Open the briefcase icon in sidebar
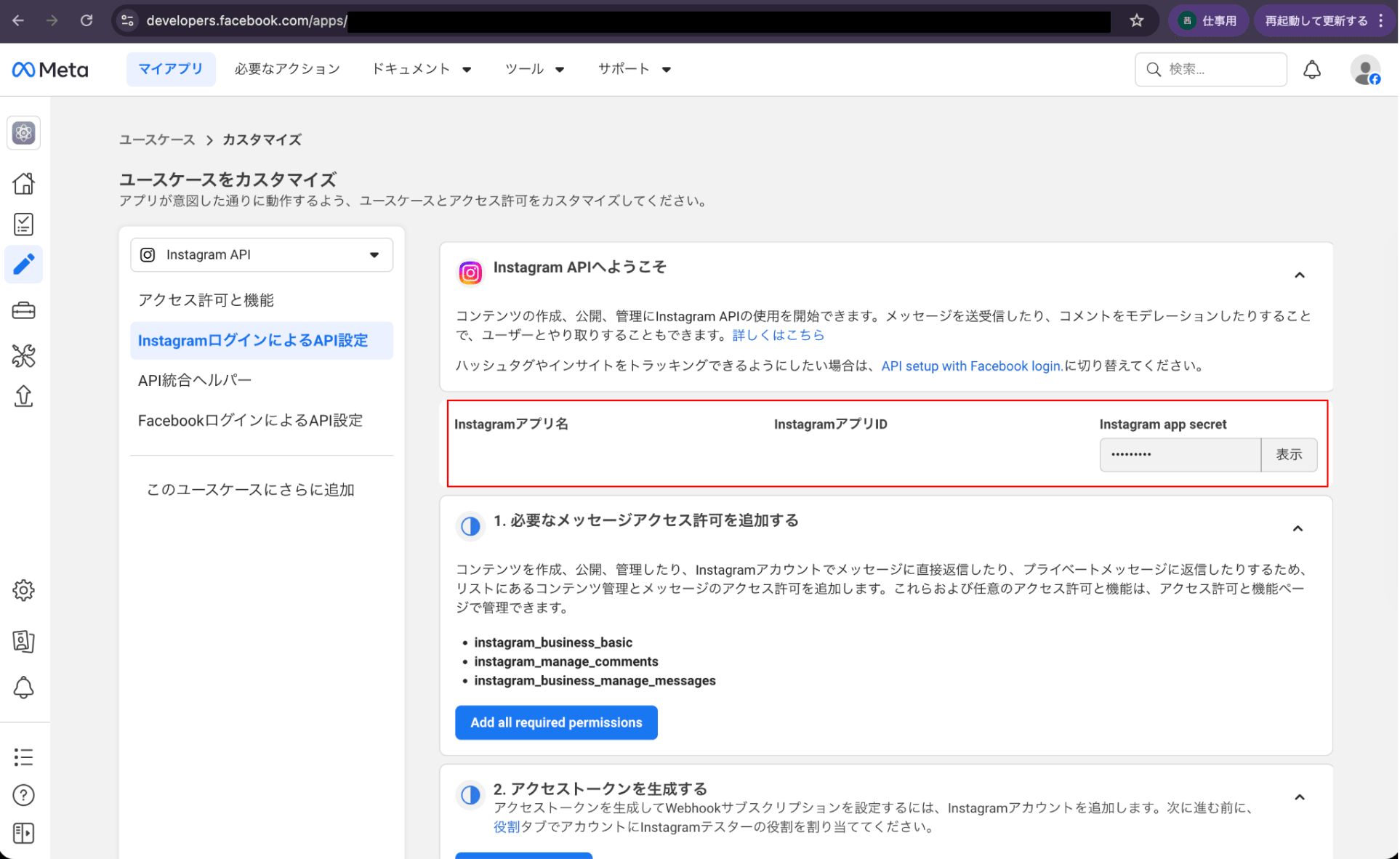Image resolution: width=1400 pixels, height=859 pixels. [x=23, y=311]
